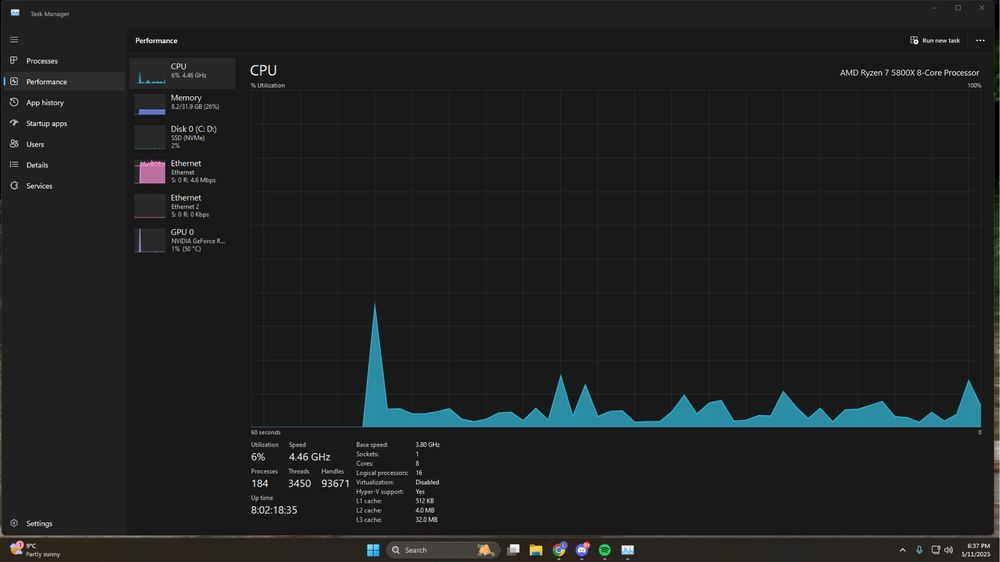Select the Performance page in sidebar

coord(62,82)
